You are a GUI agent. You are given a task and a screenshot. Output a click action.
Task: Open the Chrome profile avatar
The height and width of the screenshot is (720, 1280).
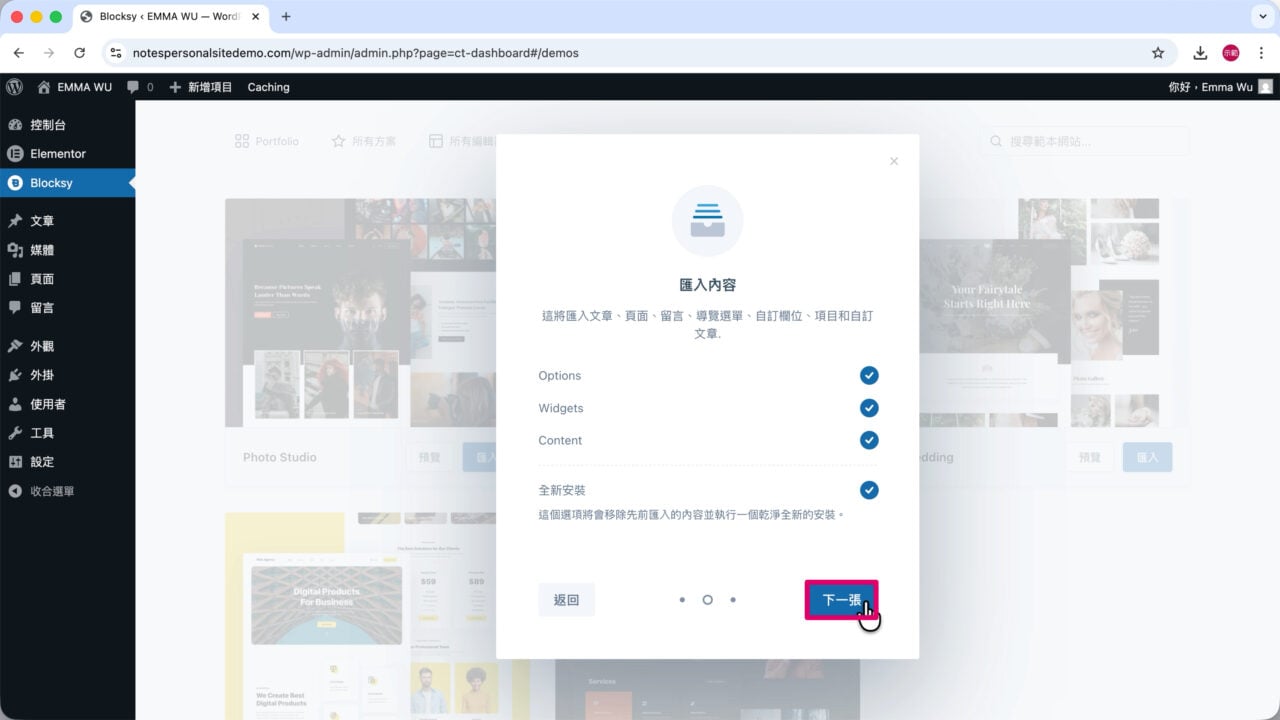pos(1231,53)
